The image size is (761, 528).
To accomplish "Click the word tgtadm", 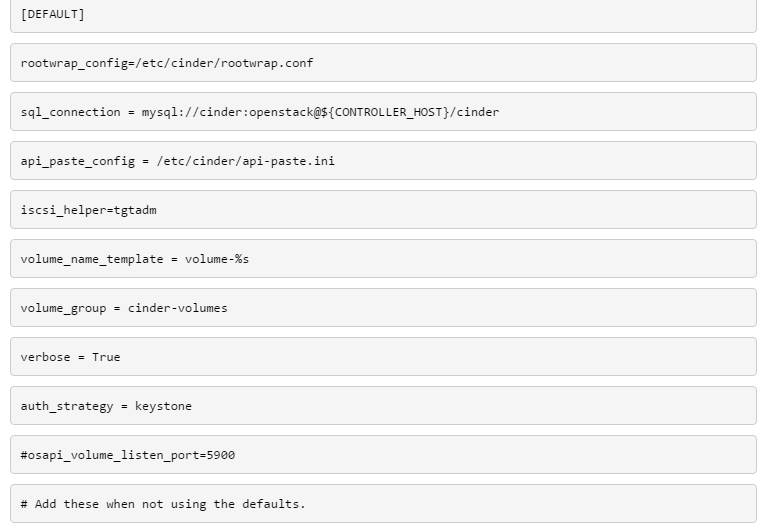I will pos(135,210).
